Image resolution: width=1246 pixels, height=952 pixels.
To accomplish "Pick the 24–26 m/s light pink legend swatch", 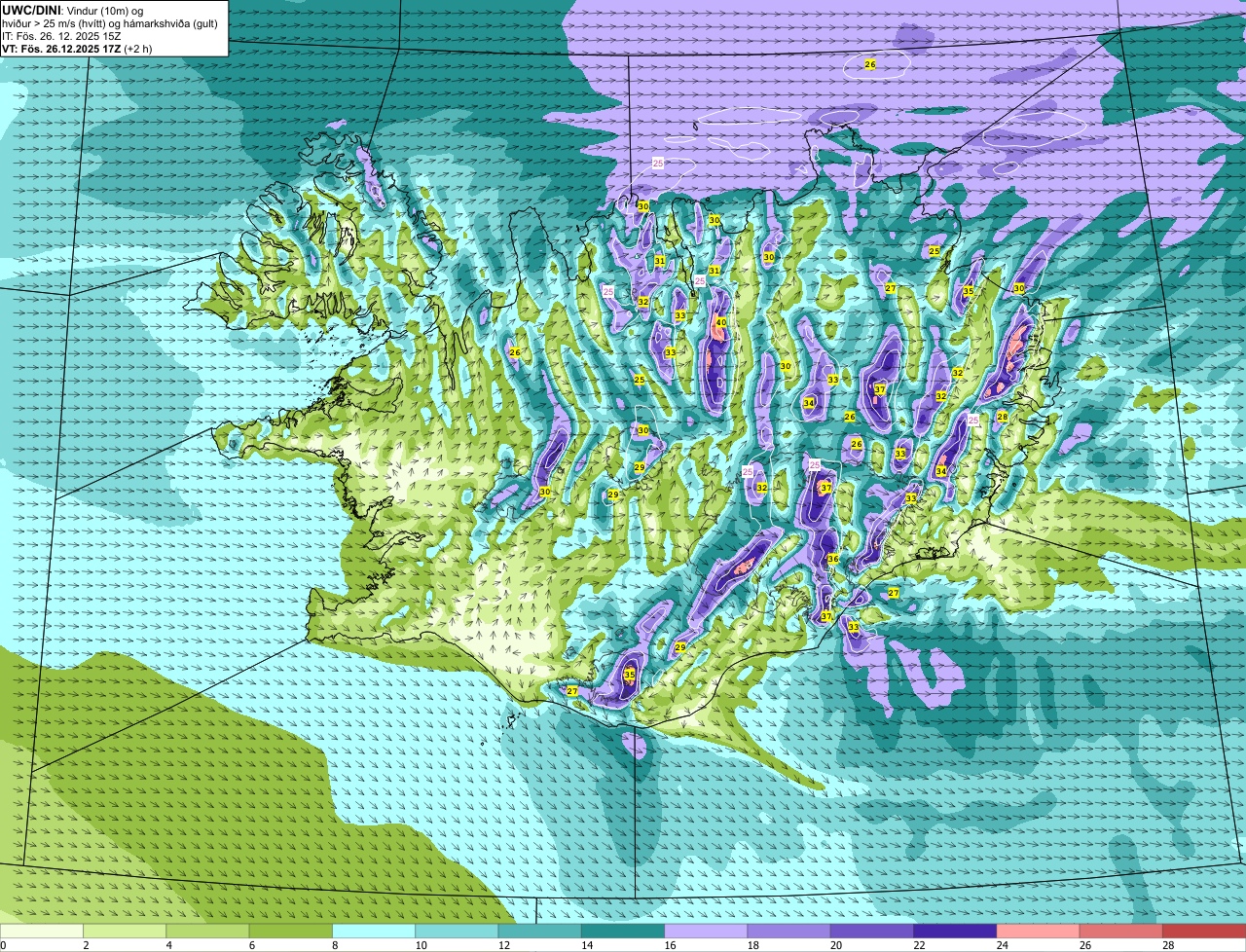I will point(1039,931).
